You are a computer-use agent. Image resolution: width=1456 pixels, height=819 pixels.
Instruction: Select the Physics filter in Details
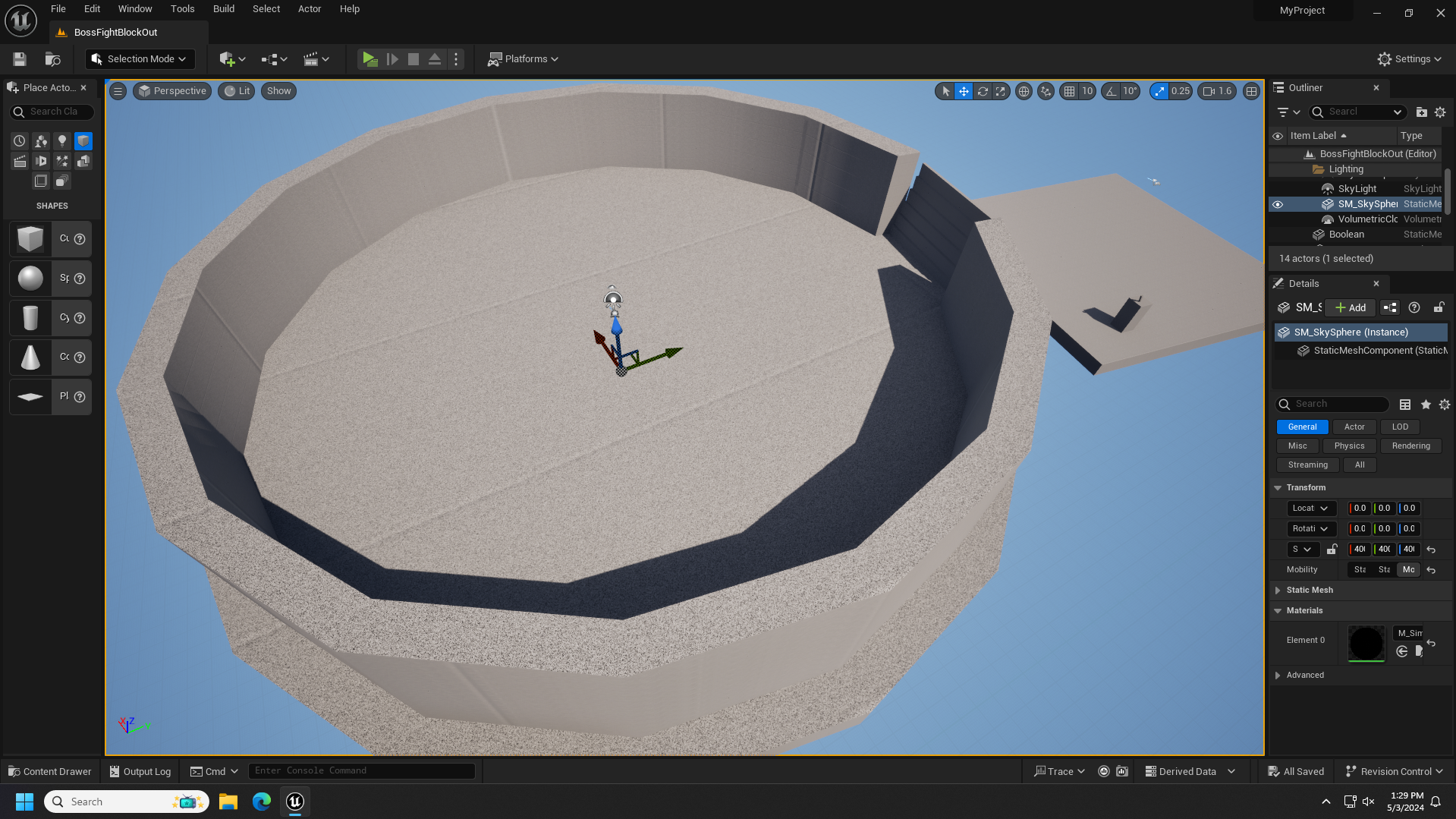pyautogui.click(x=1349, y=446)
